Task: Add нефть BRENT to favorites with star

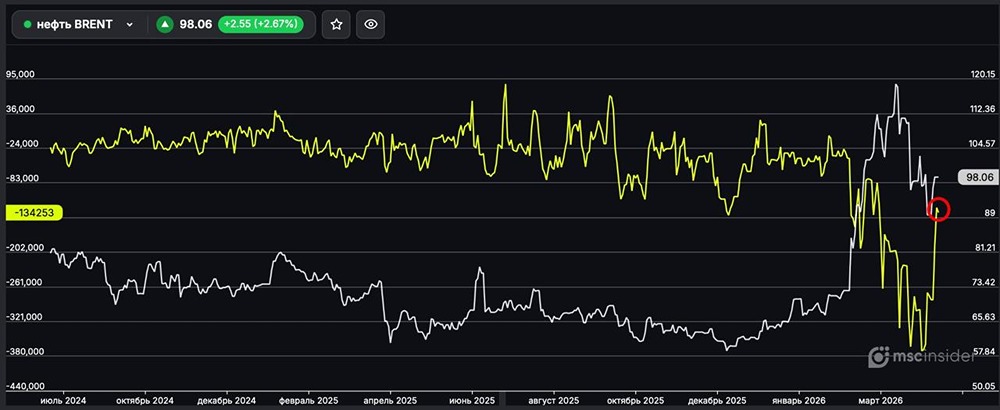Action: pyautogui.click(x=337, y=24)
